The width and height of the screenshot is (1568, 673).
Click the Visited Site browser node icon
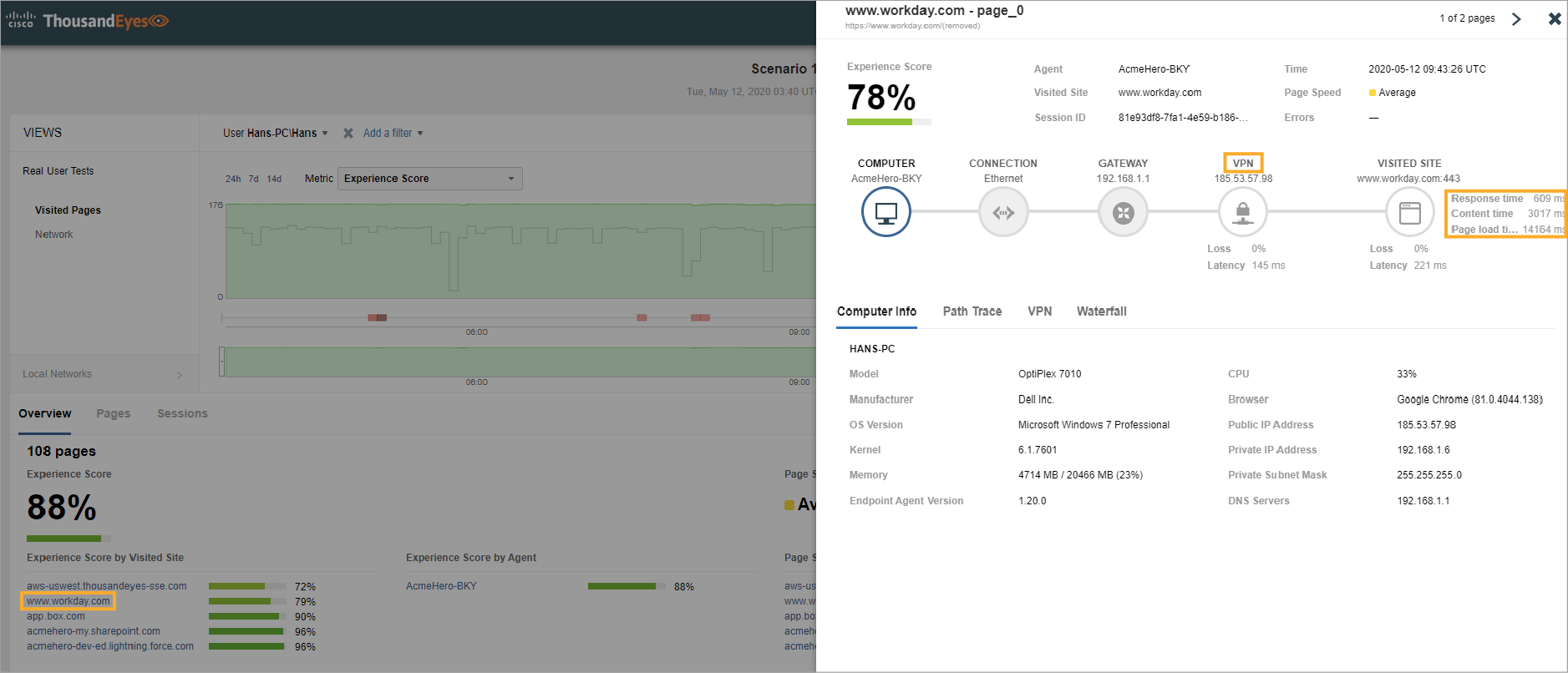(1409, 213)
